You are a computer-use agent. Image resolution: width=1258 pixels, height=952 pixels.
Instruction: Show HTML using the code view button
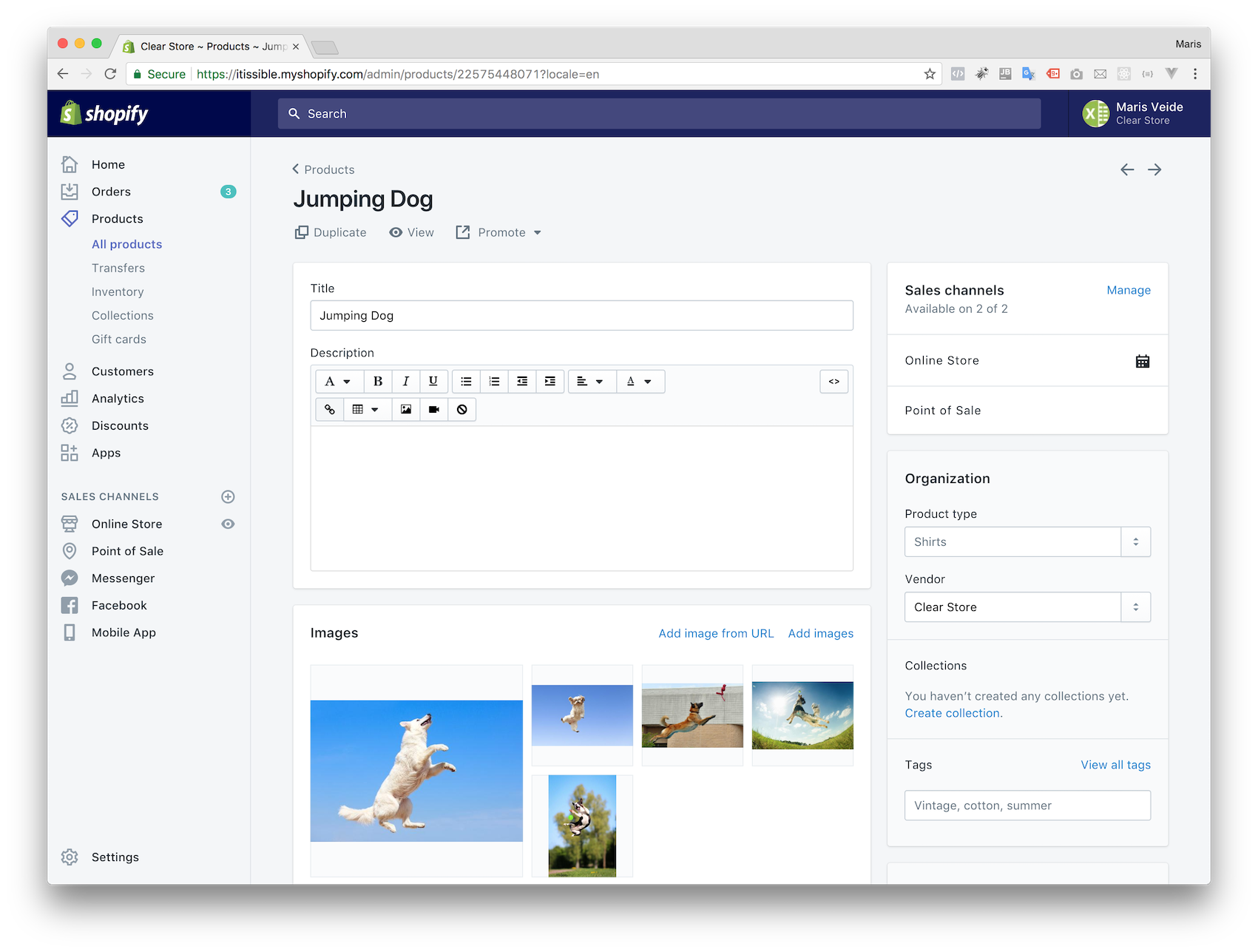click(833, 382)
